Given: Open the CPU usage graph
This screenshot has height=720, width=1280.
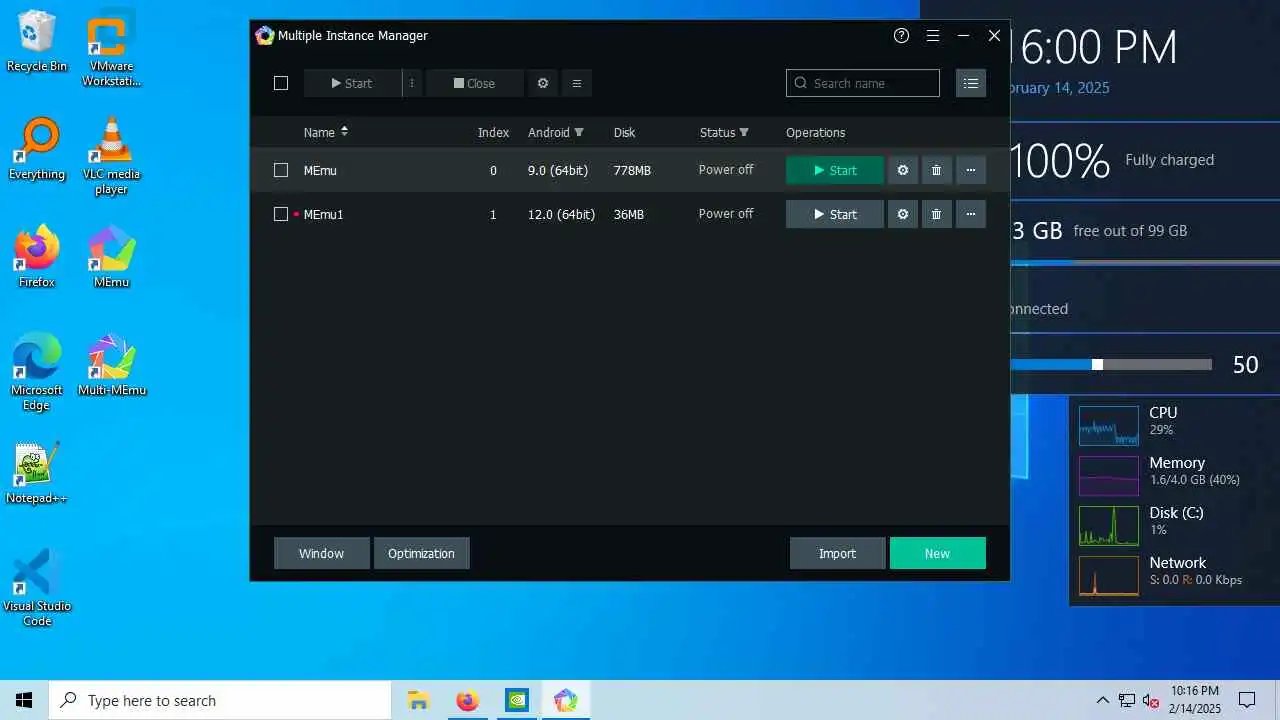Looking at the screenshot, I should pos(1108,426).
